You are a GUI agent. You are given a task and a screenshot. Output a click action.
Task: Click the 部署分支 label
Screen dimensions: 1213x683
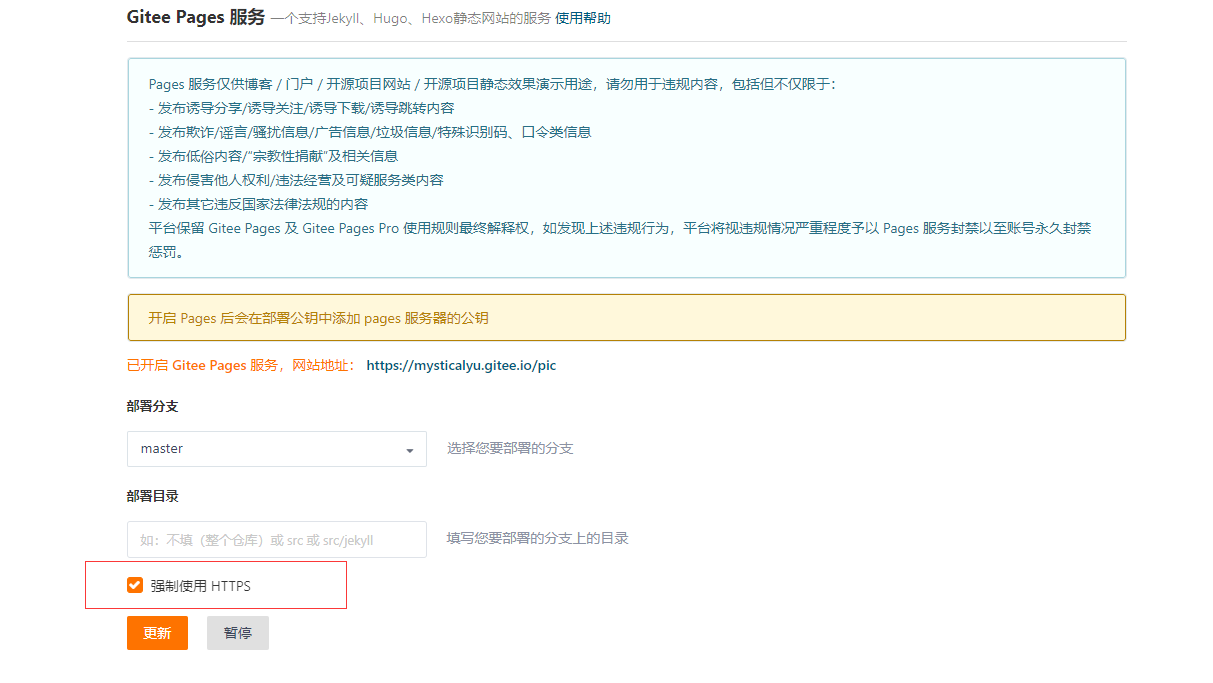(x=153, y=406)
